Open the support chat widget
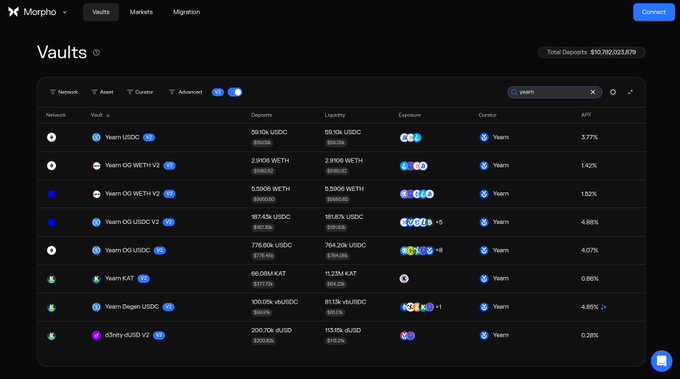680x379 pixels. [x=661, y=361]
